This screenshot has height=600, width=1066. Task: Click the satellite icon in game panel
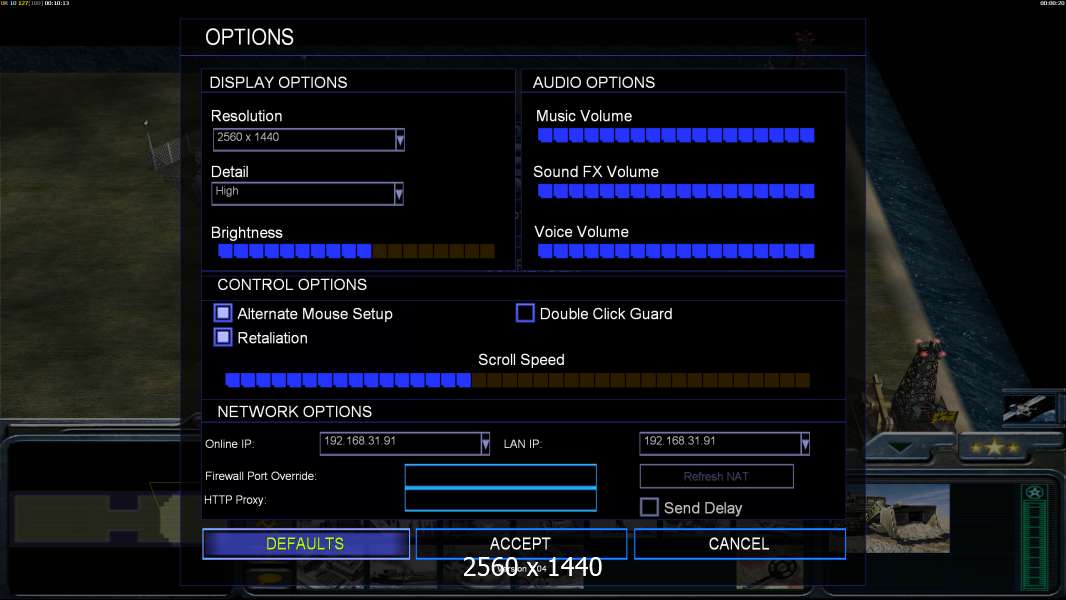point(1029,408)
